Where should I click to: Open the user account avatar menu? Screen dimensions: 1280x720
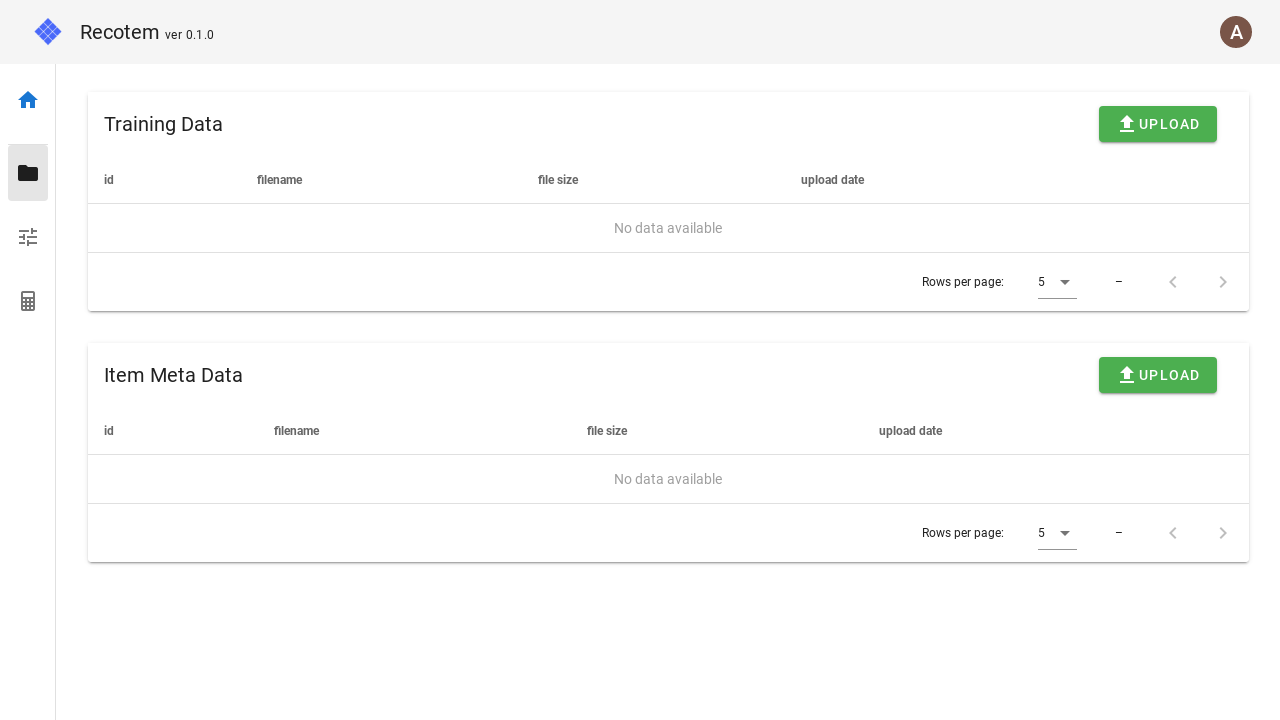click(1236, 32)
